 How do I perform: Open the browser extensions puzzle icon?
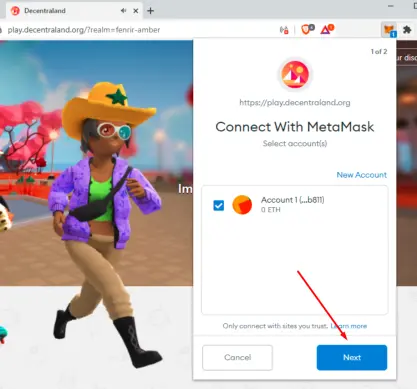[407, 30]
